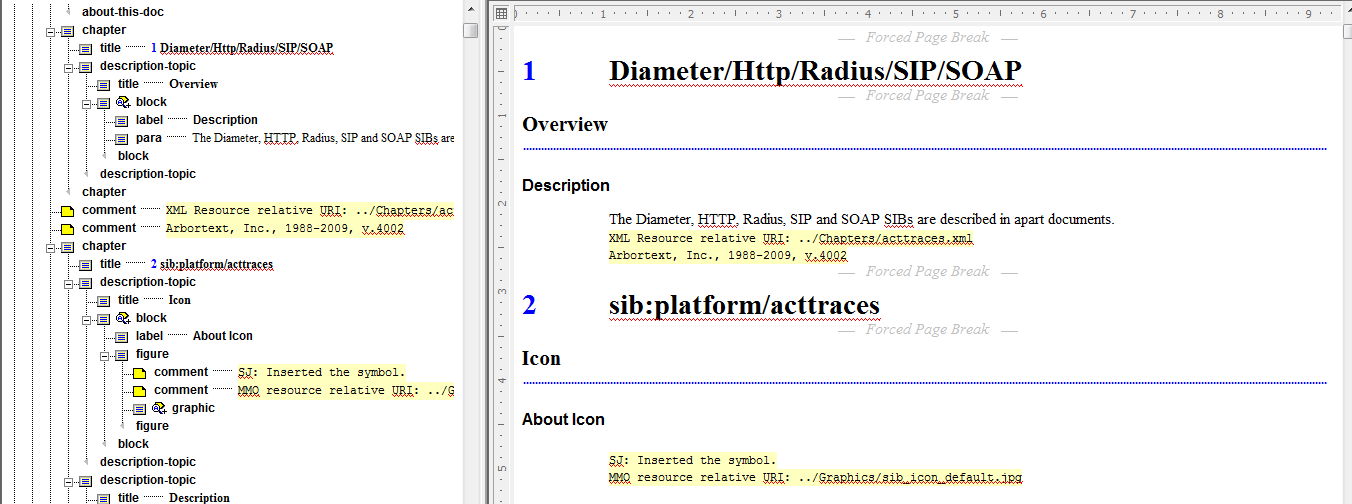Click the blue chapter number 2 in the document

(x=529, y=305)
